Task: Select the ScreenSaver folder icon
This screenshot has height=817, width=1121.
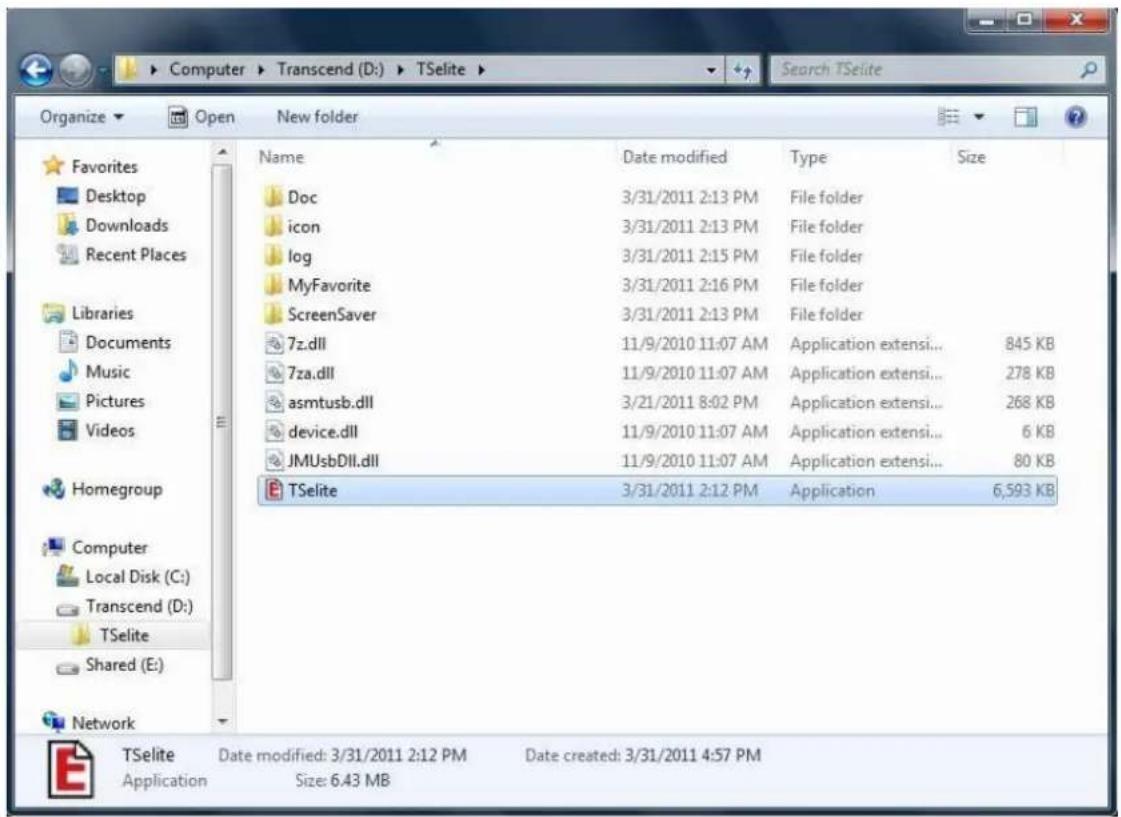Action: coord(273,315)
